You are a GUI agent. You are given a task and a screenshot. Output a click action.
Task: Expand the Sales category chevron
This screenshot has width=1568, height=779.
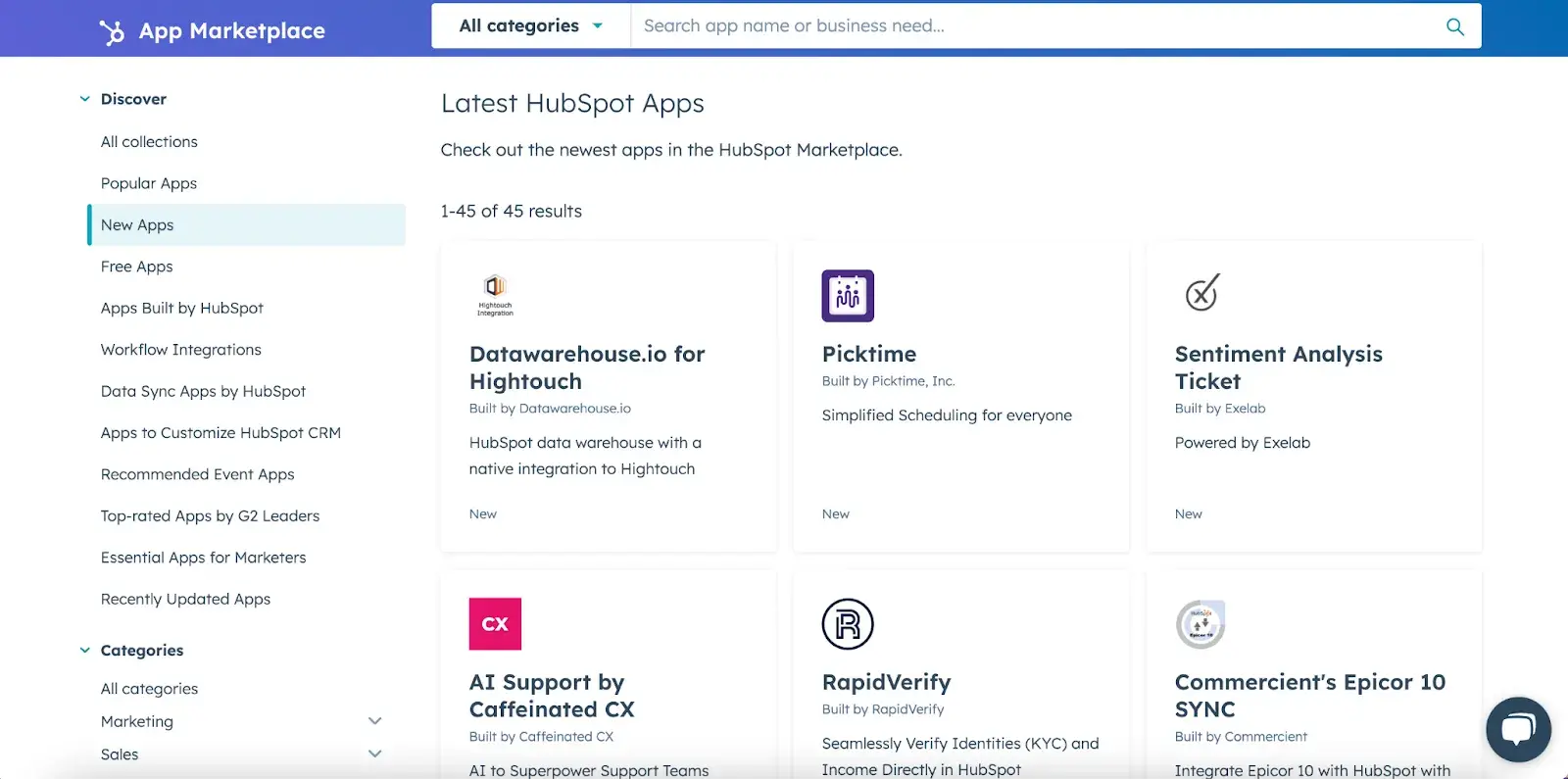pos(374,755)
